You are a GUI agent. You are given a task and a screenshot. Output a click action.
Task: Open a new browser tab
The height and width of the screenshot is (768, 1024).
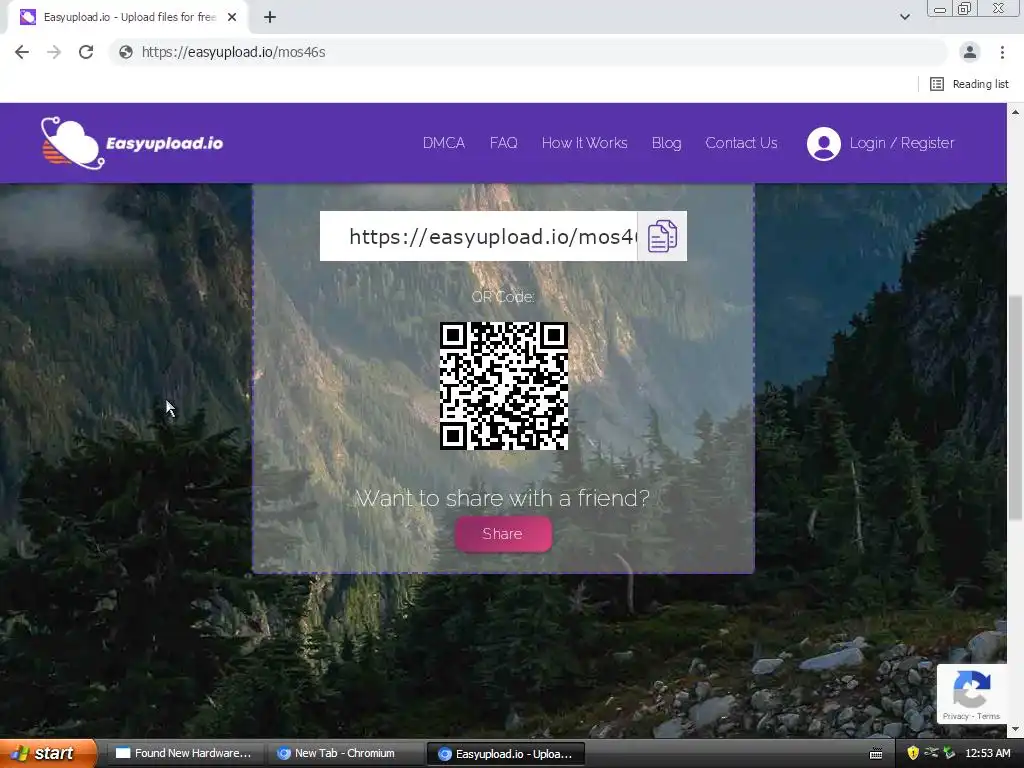pos(270,17)
